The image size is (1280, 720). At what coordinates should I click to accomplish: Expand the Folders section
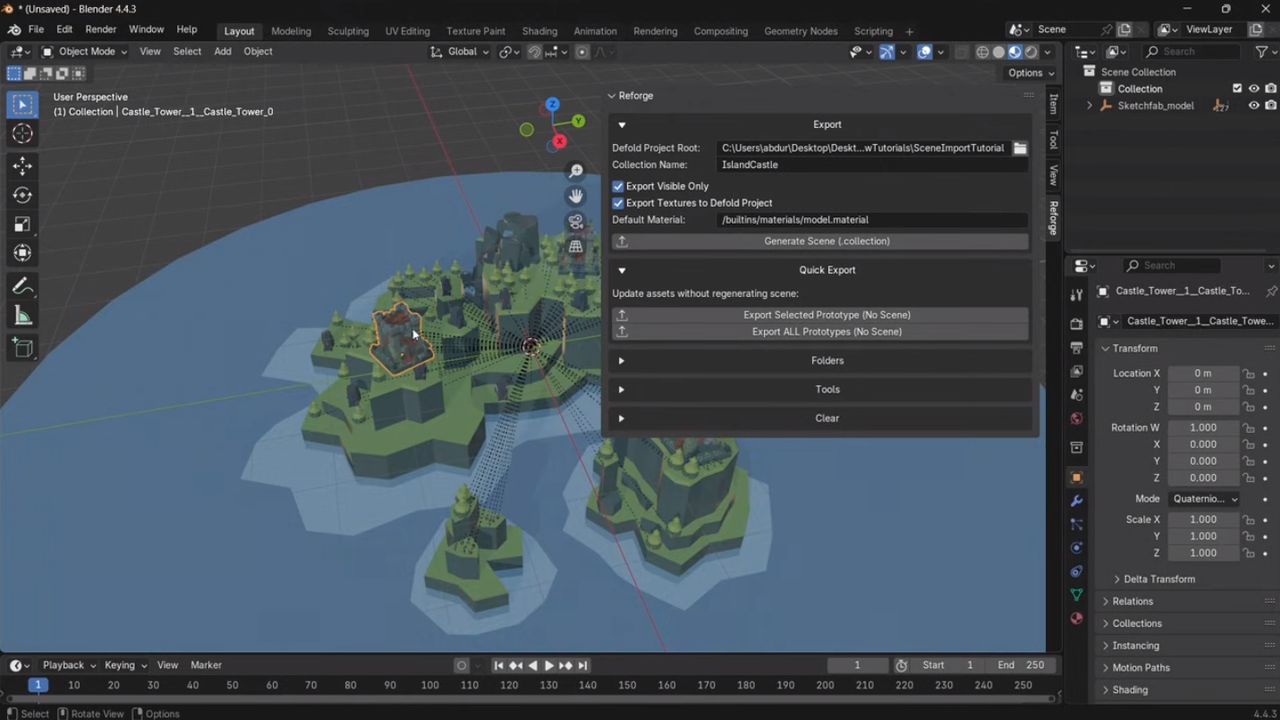(826, 361)
